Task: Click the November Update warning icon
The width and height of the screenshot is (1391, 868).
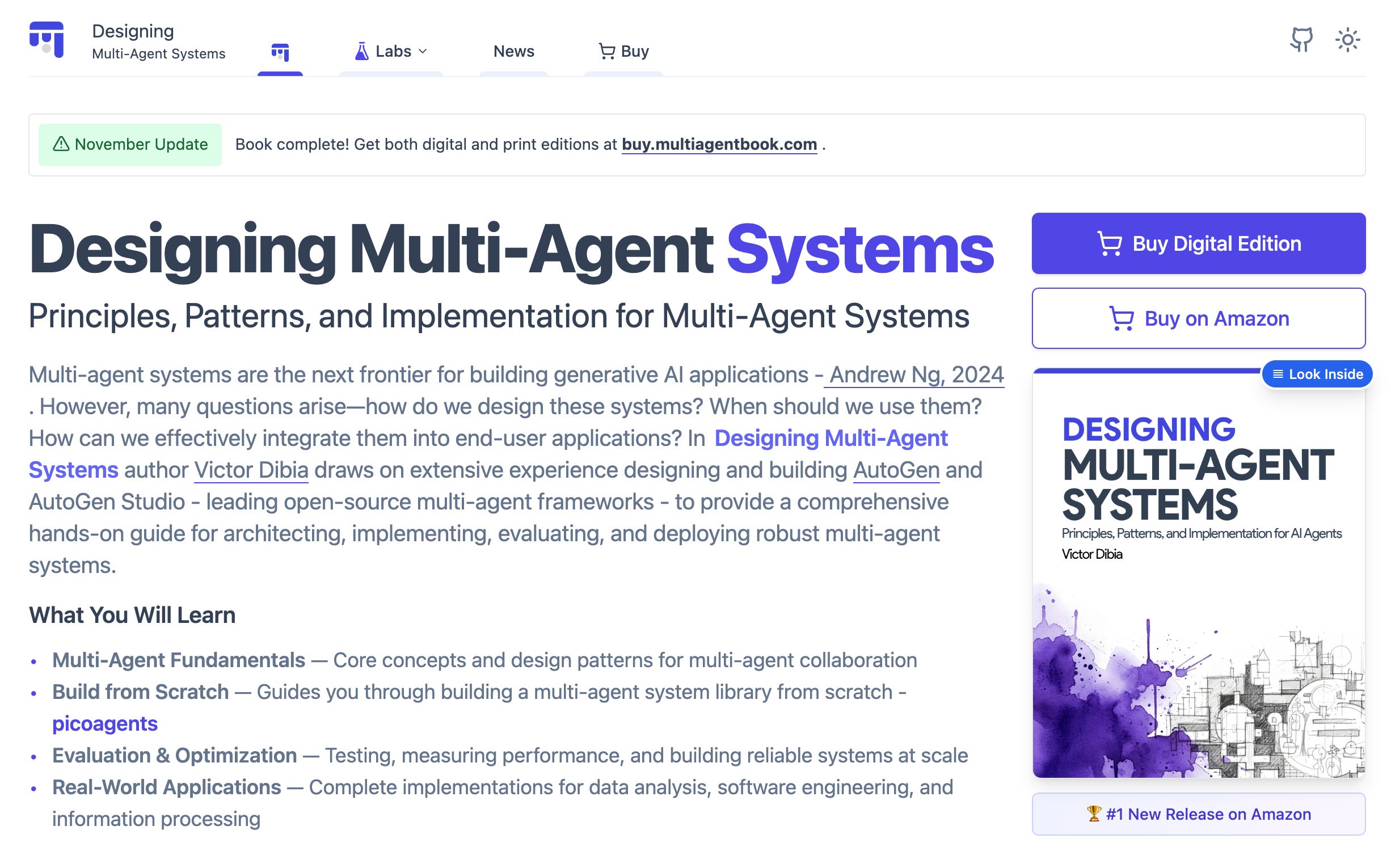Action: coord(61,144)
